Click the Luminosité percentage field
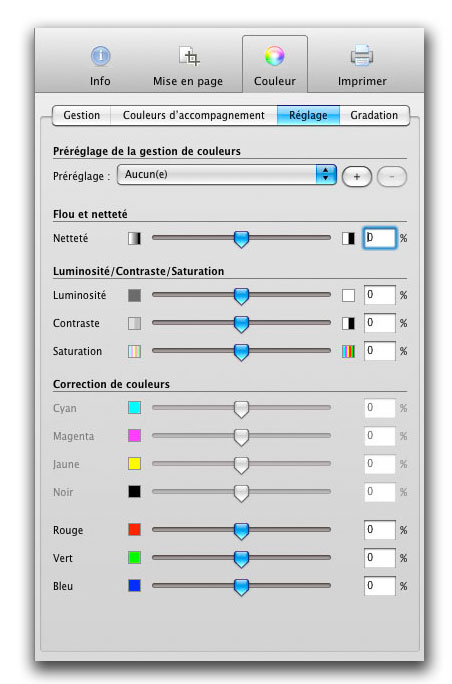 click(x=380, y=295)
